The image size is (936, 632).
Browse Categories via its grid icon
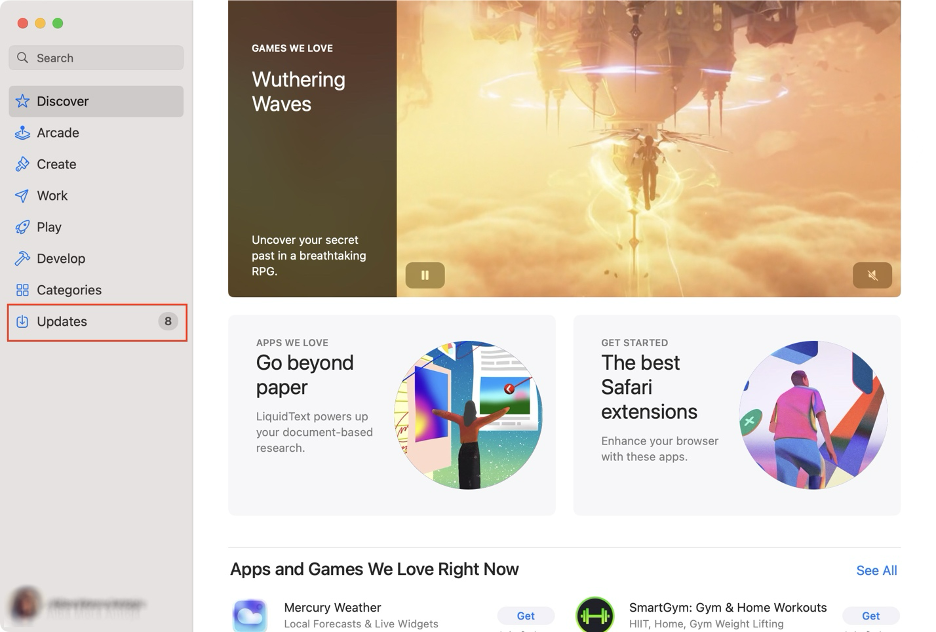point(23,290)
